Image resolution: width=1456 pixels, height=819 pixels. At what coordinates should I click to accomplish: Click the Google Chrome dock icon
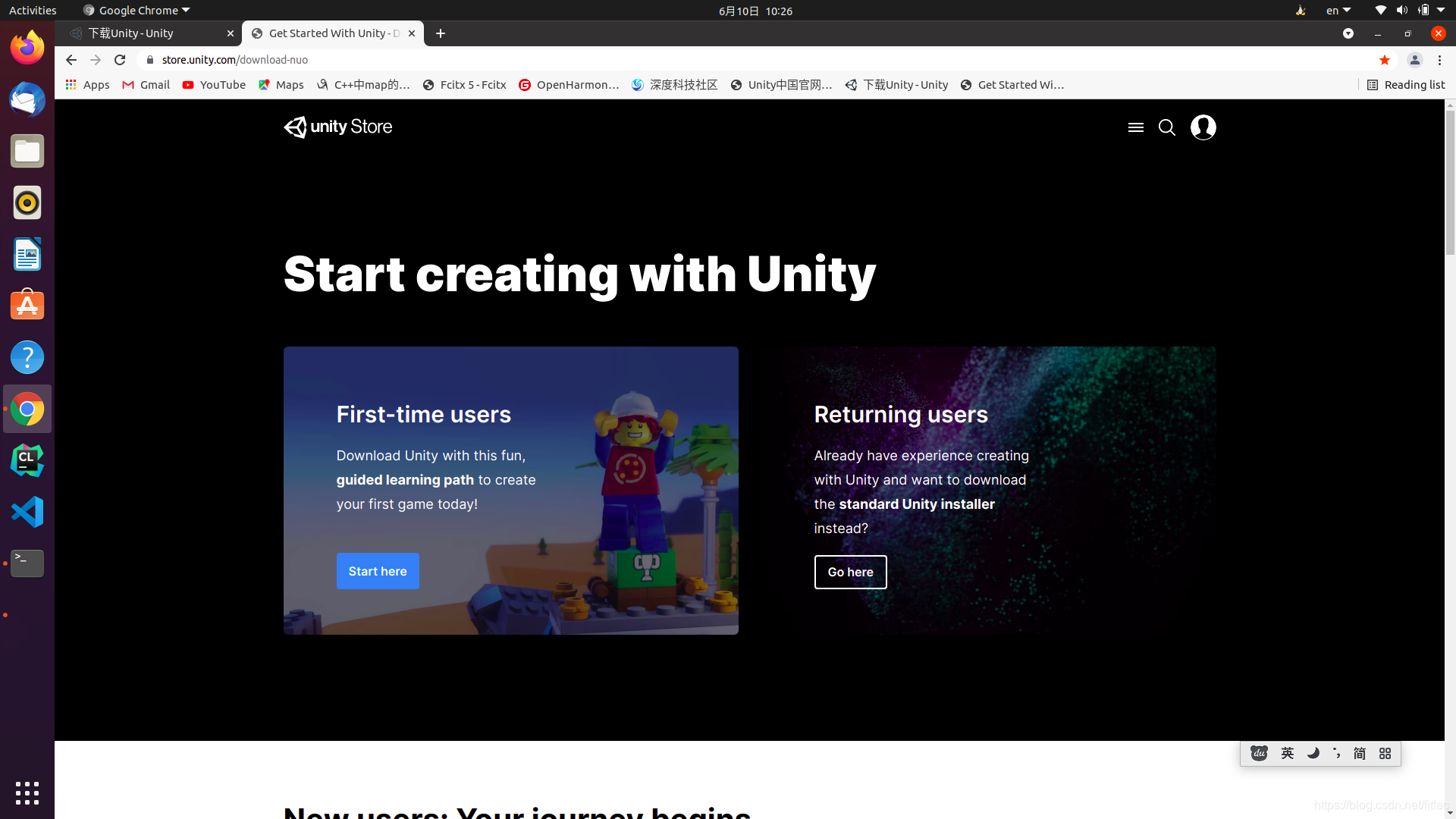[27, 409]
